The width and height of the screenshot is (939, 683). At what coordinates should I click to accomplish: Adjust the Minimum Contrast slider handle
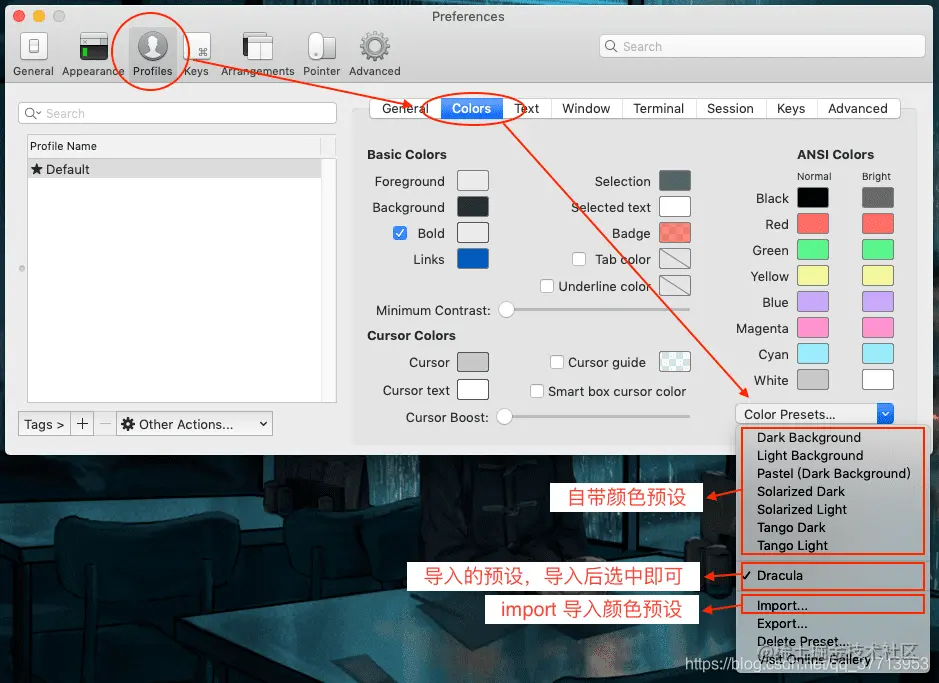tap(507, 309)
